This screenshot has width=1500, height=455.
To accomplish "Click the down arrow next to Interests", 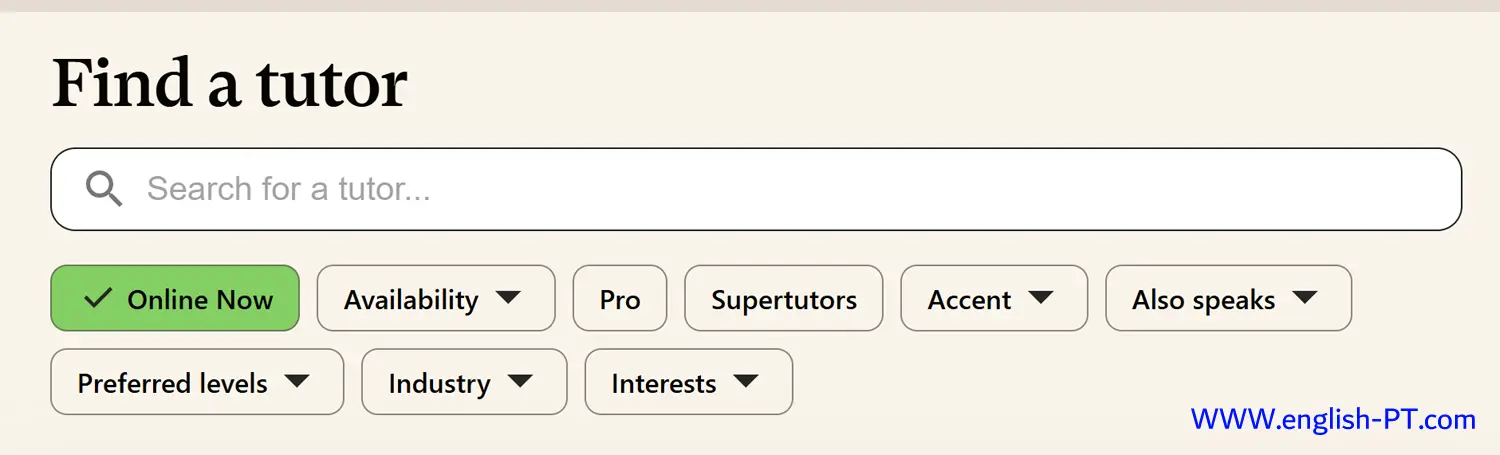I will click(746, 382).
